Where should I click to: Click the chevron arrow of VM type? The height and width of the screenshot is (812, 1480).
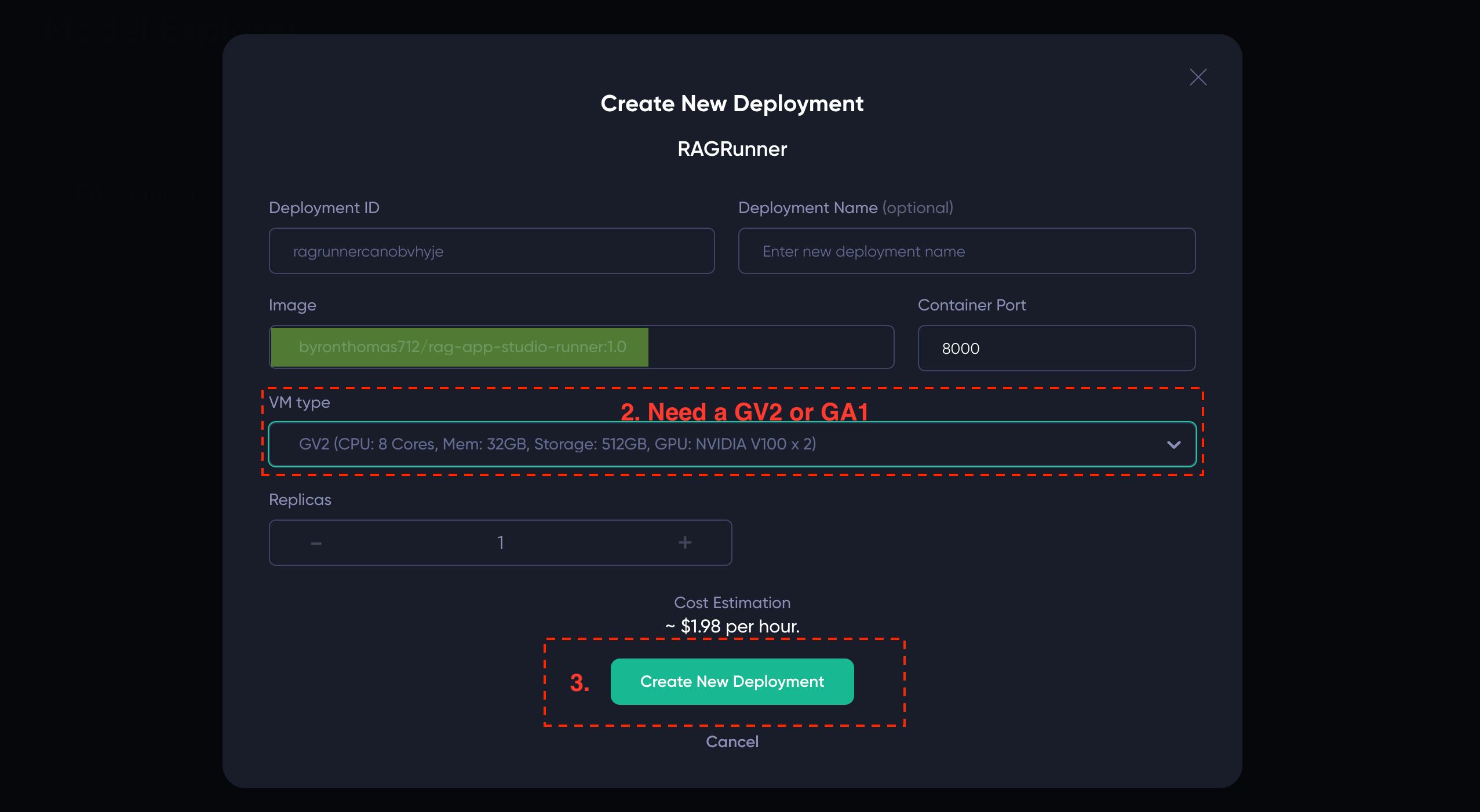1173,444
